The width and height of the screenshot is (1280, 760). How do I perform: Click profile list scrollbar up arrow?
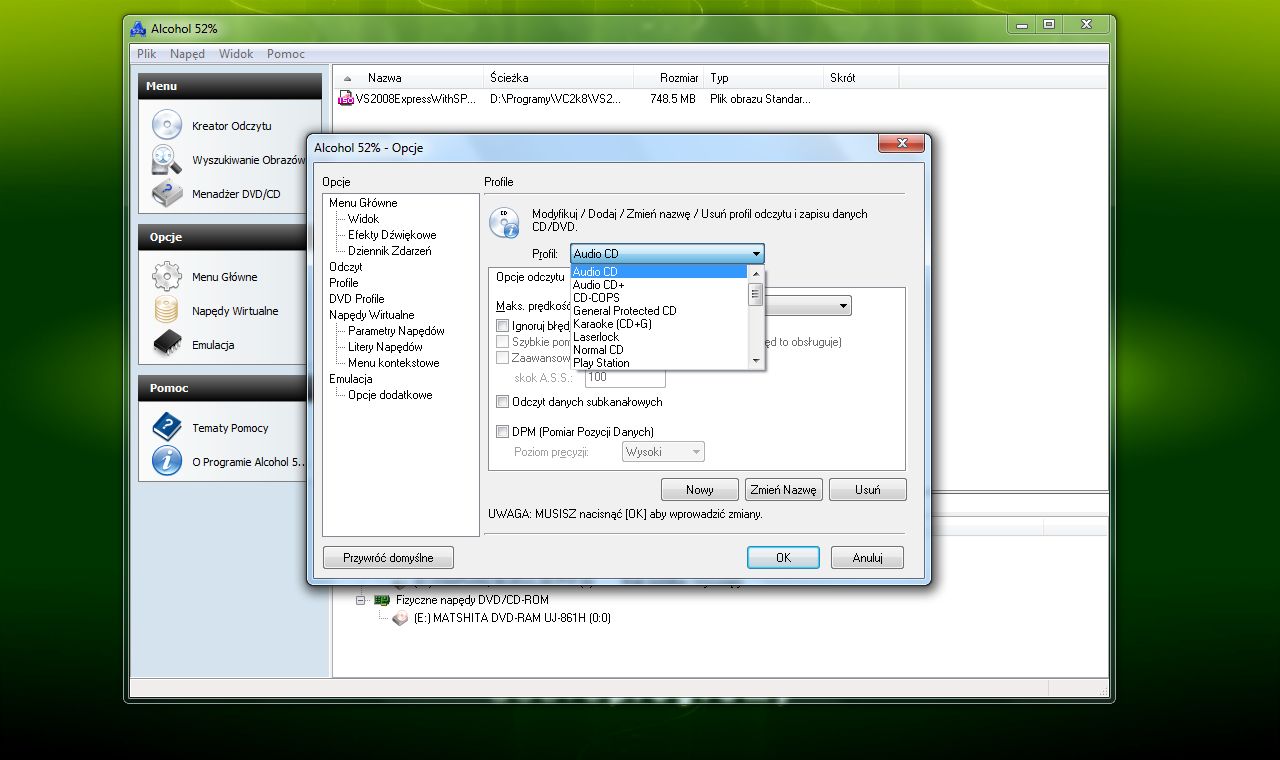[756, 273]
